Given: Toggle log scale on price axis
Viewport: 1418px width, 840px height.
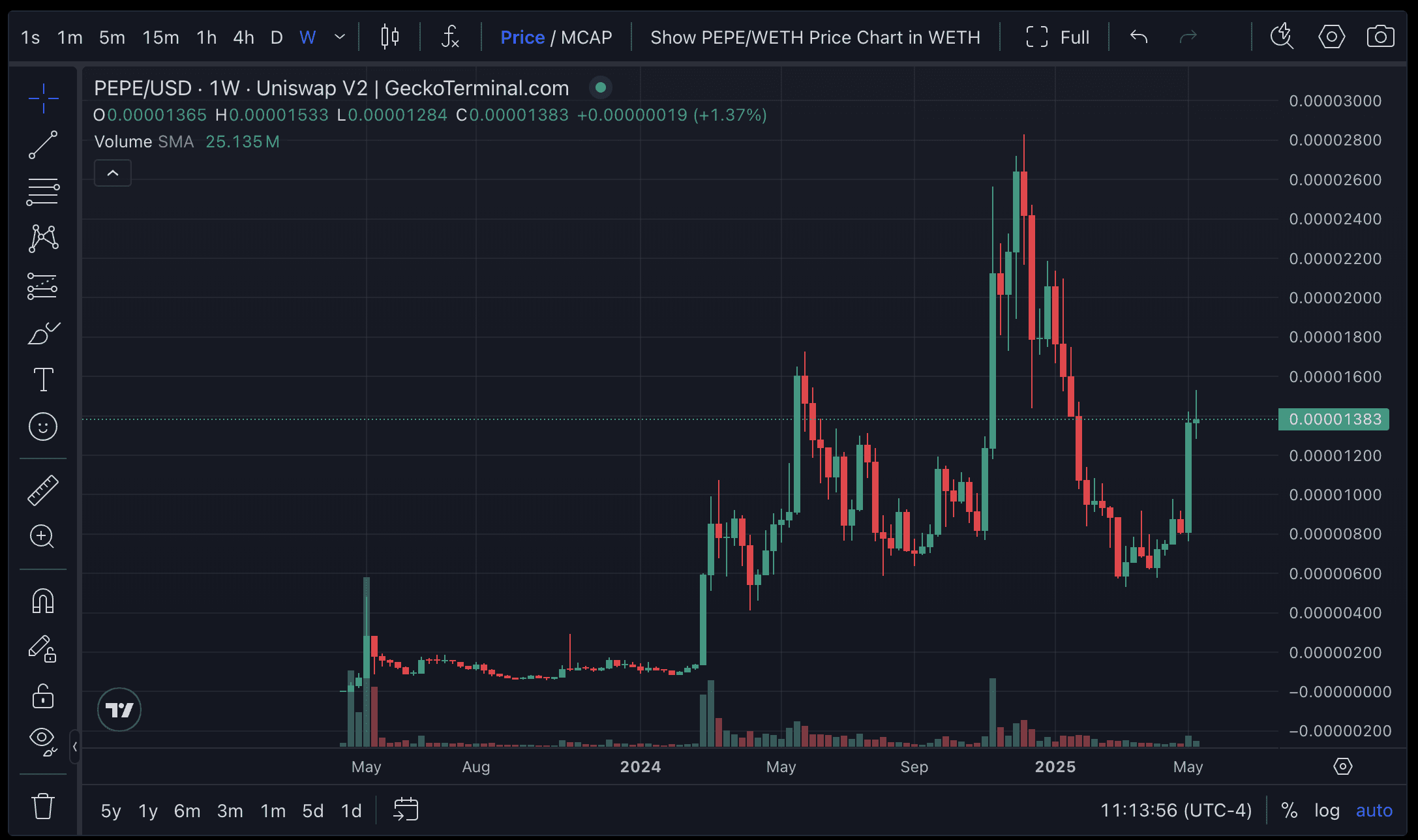Looking at the screenshot, I should (1326, 811).
